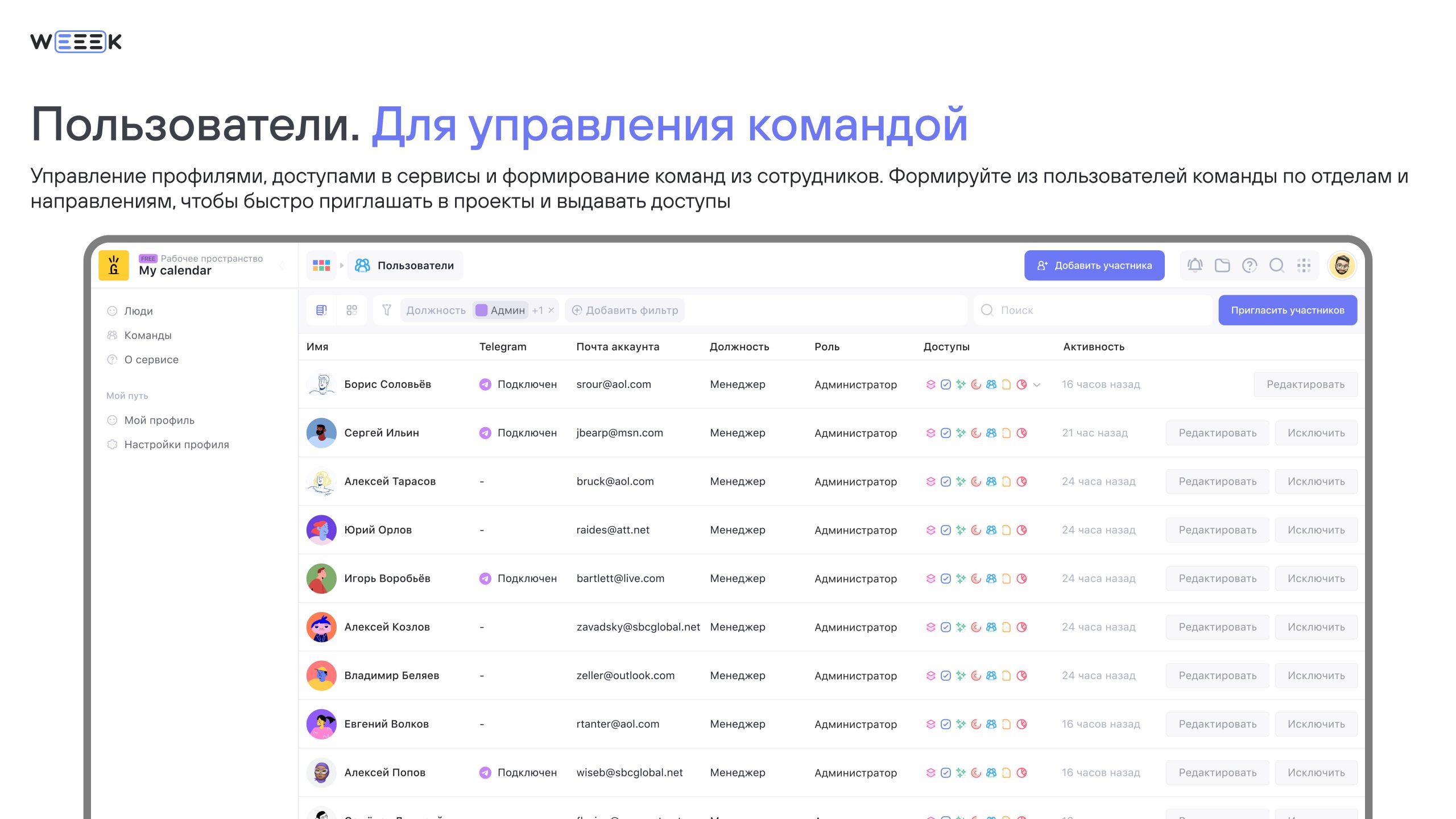Switch to list view mode
1456x819 pixels.
click(x=321, y=310)
